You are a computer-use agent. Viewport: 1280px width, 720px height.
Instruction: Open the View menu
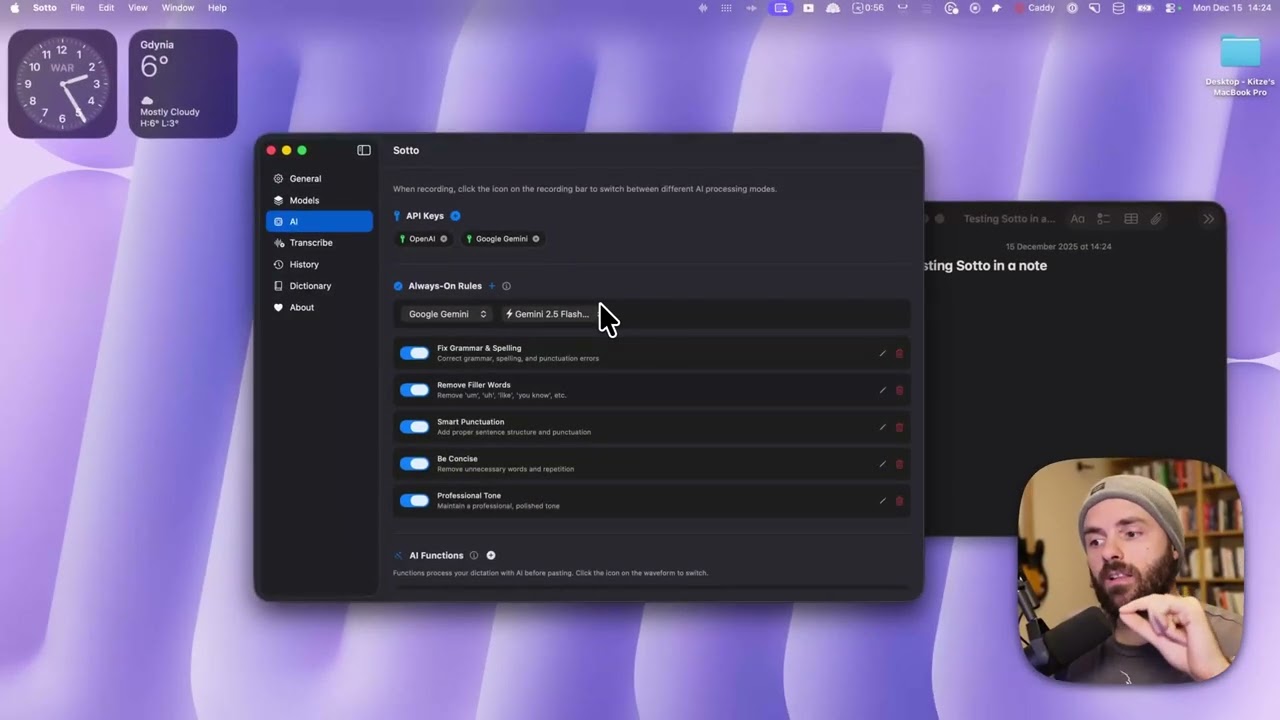coord(138,8)
